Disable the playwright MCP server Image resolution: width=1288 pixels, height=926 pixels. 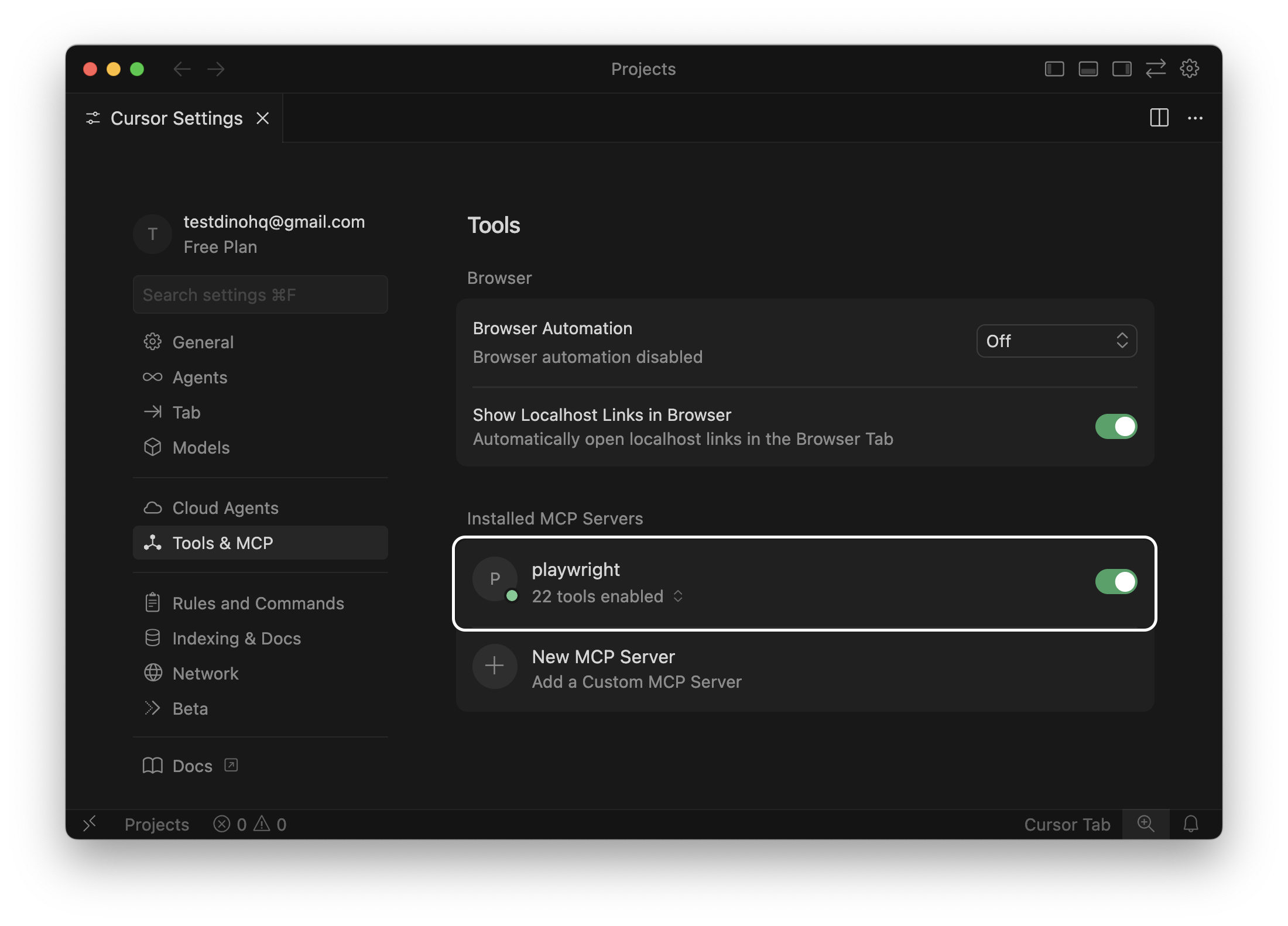pyautogui.click(x=1116, y=581)
